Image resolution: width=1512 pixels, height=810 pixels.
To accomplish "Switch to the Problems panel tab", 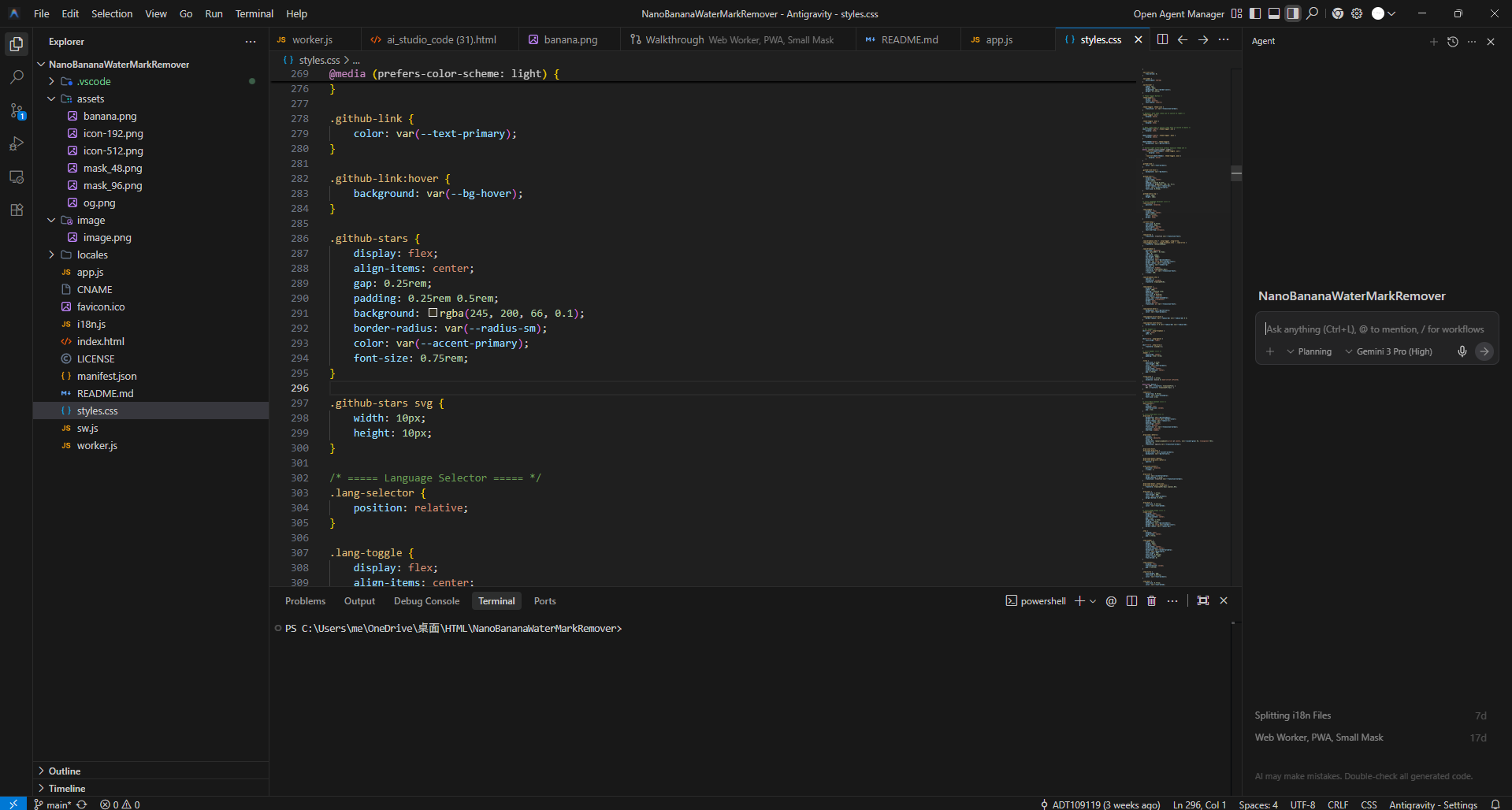I will [x=305, y=600].
